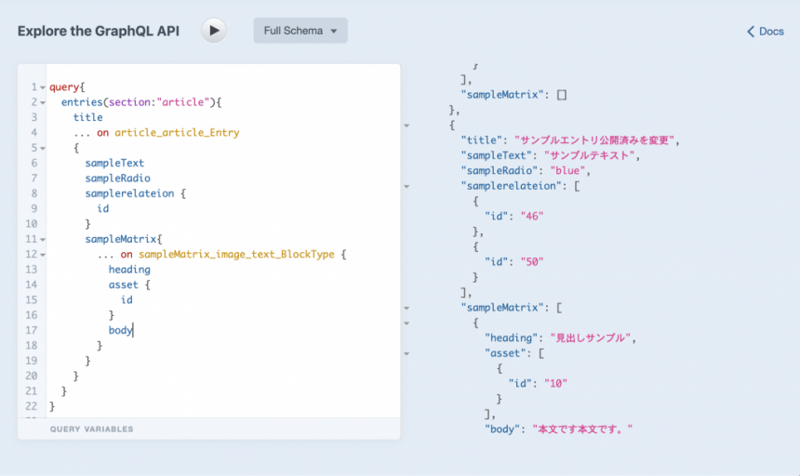Fold the sampleMatrix block at line 11
800x476 pixels.
[x=42, y=239]
